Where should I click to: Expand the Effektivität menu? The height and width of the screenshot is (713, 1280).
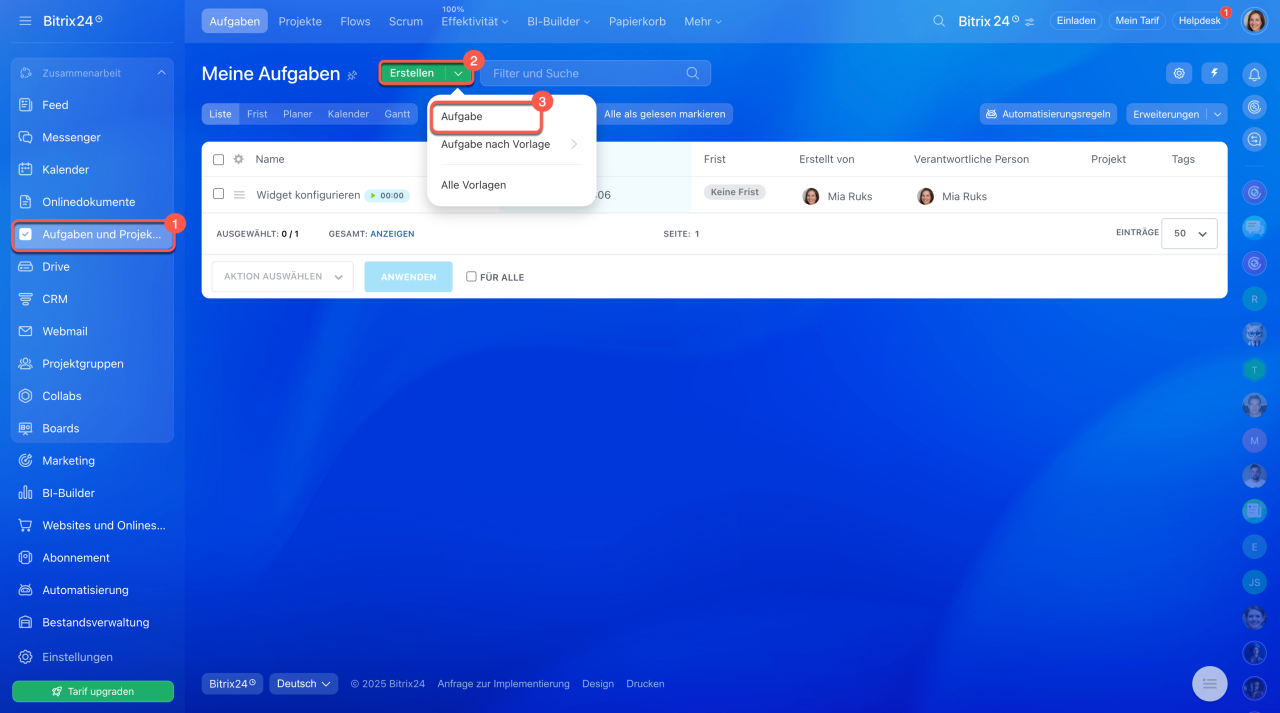(475, 21)
